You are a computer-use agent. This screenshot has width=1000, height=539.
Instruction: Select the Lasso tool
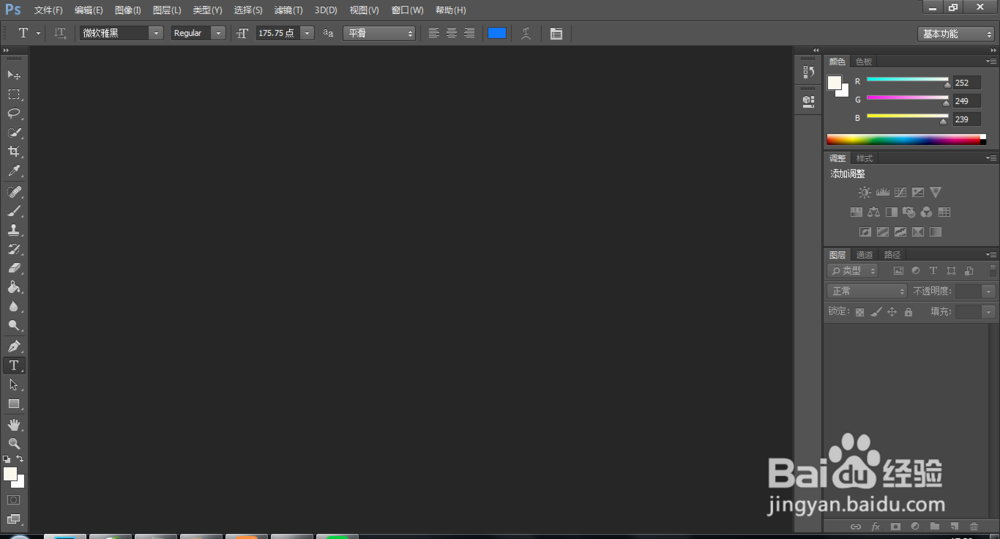pyautogui.click(x=13, y=114)
